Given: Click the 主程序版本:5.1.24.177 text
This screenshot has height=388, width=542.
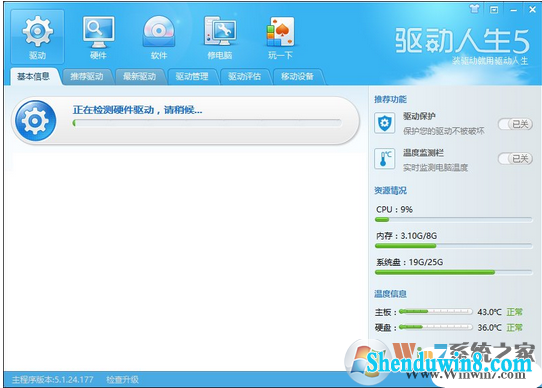Looking at the screenshot, I should pos(53,380).
